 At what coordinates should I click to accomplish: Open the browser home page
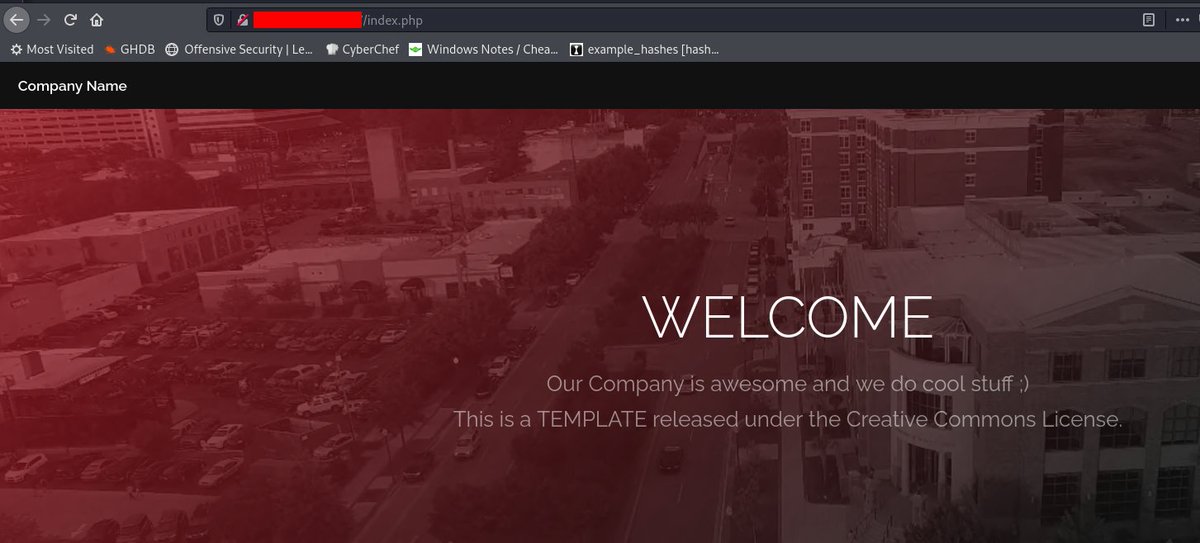point(97,19)
